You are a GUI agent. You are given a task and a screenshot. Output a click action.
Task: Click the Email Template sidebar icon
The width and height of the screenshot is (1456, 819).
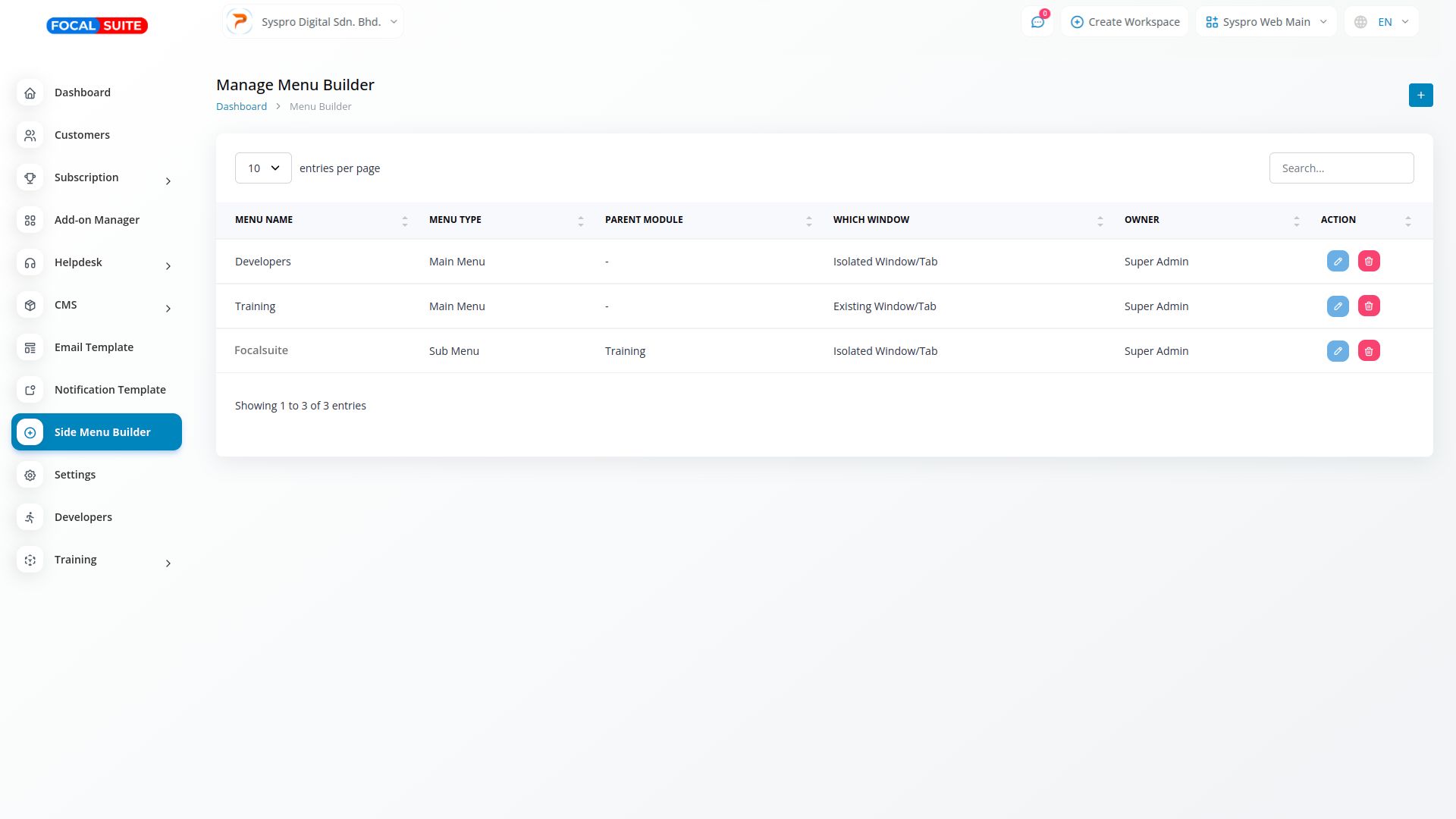point(30,347)
